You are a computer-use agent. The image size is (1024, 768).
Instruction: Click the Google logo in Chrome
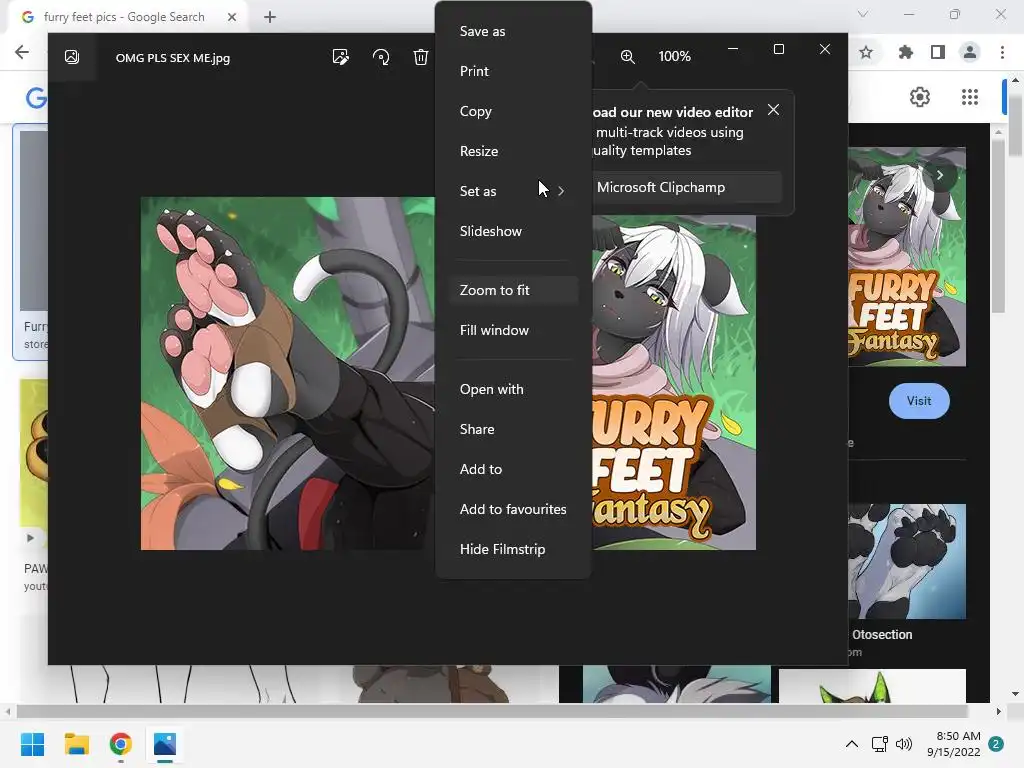(x=37, y=98)
